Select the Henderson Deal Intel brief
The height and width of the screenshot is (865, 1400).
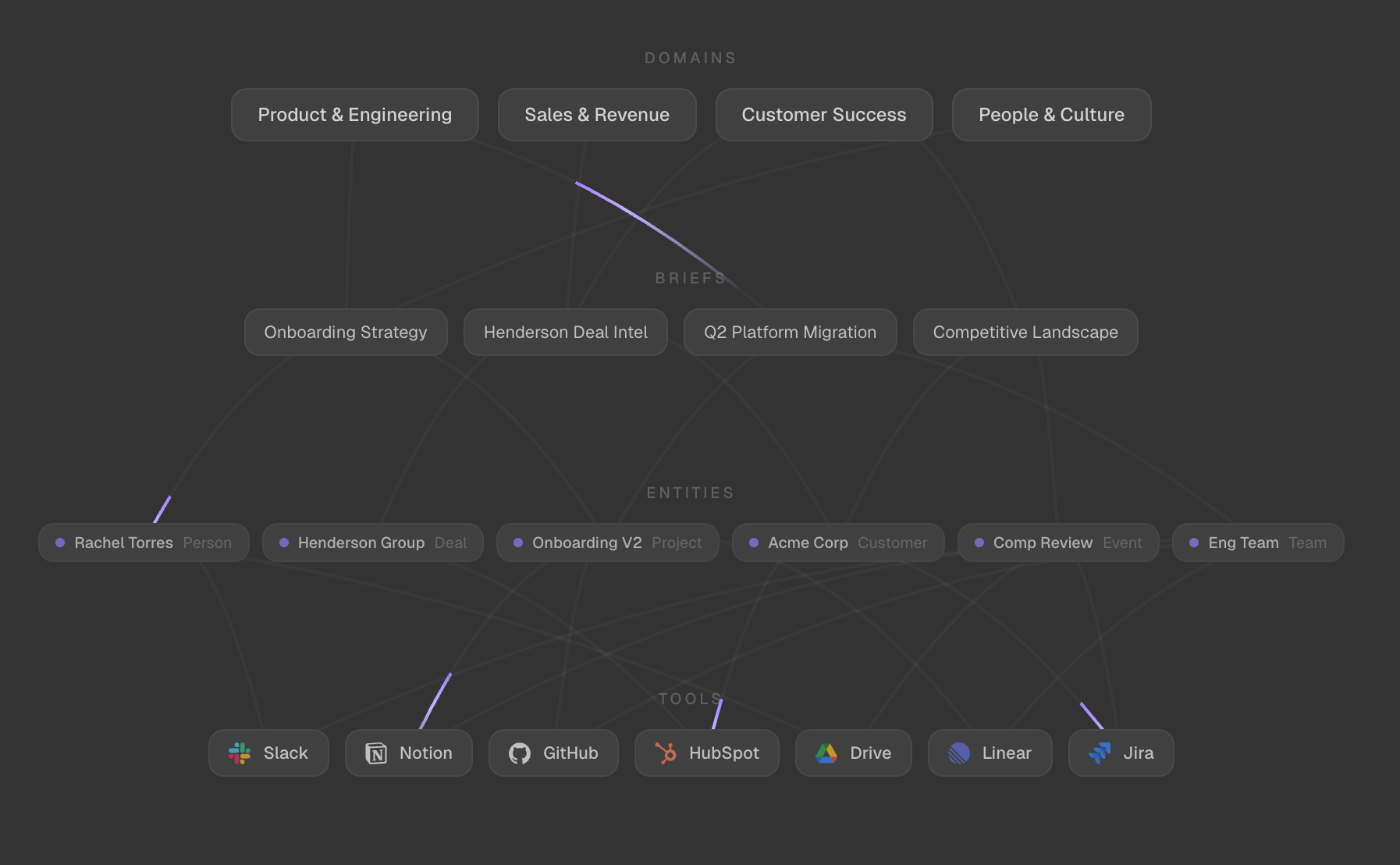[x=565, y=333]
